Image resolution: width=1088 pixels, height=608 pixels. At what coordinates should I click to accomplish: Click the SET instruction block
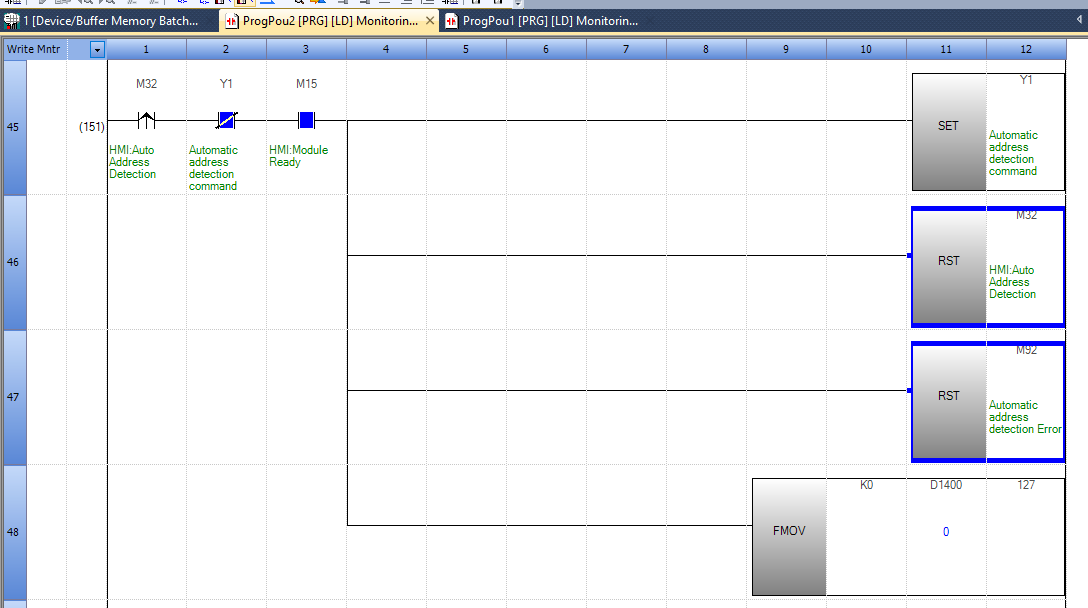[x=948, y=127]
